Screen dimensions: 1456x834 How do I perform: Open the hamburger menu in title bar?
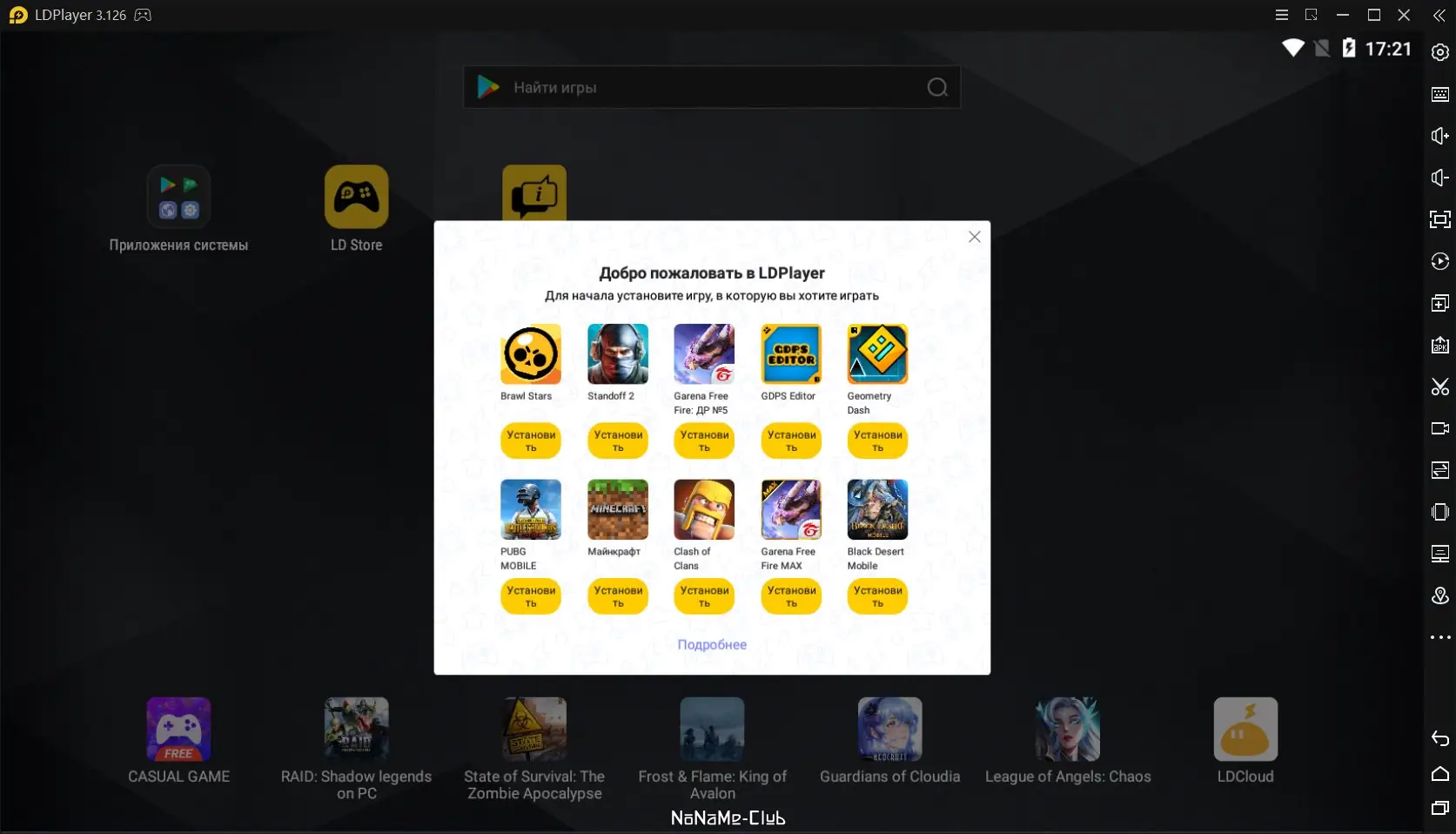tap(1282, 16)
